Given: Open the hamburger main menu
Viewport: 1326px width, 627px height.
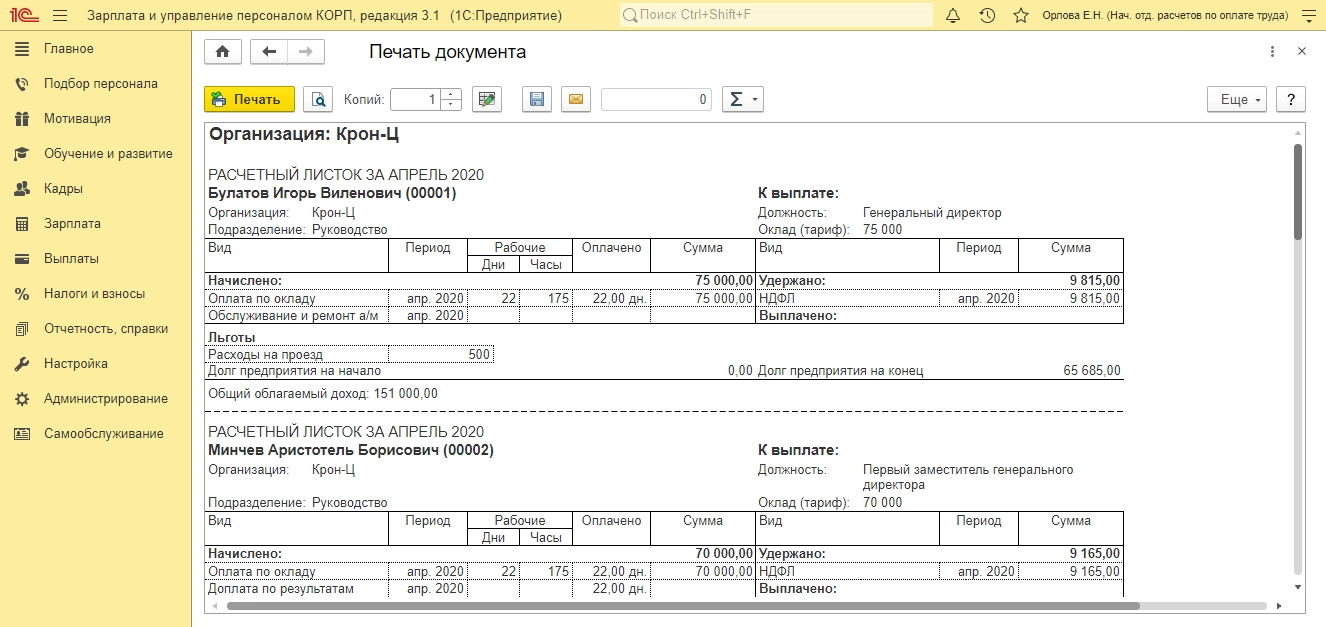Looking at the screenshot, I should 60,16.
